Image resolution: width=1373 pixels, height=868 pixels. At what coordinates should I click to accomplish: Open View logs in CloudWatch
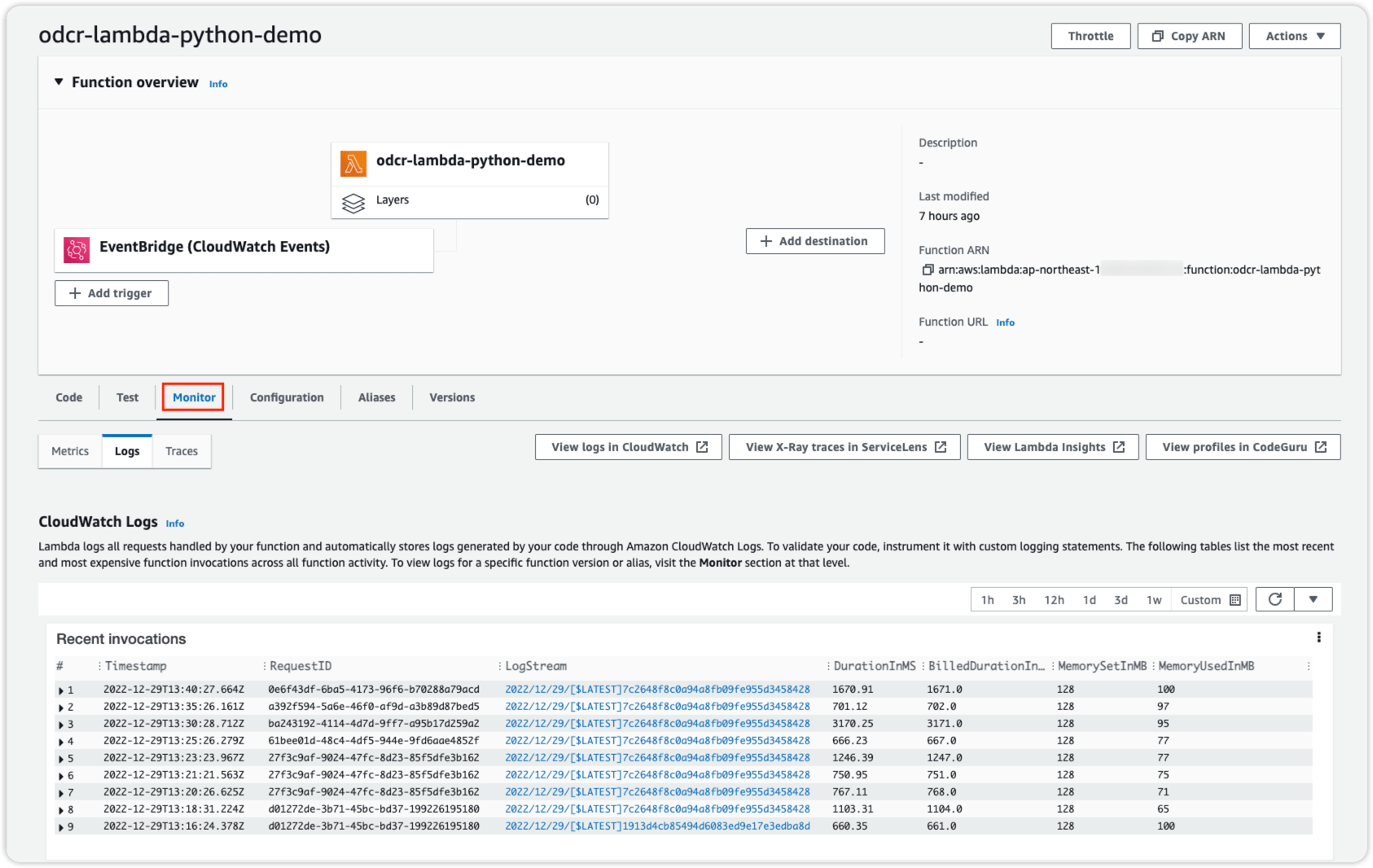point(629,447)
